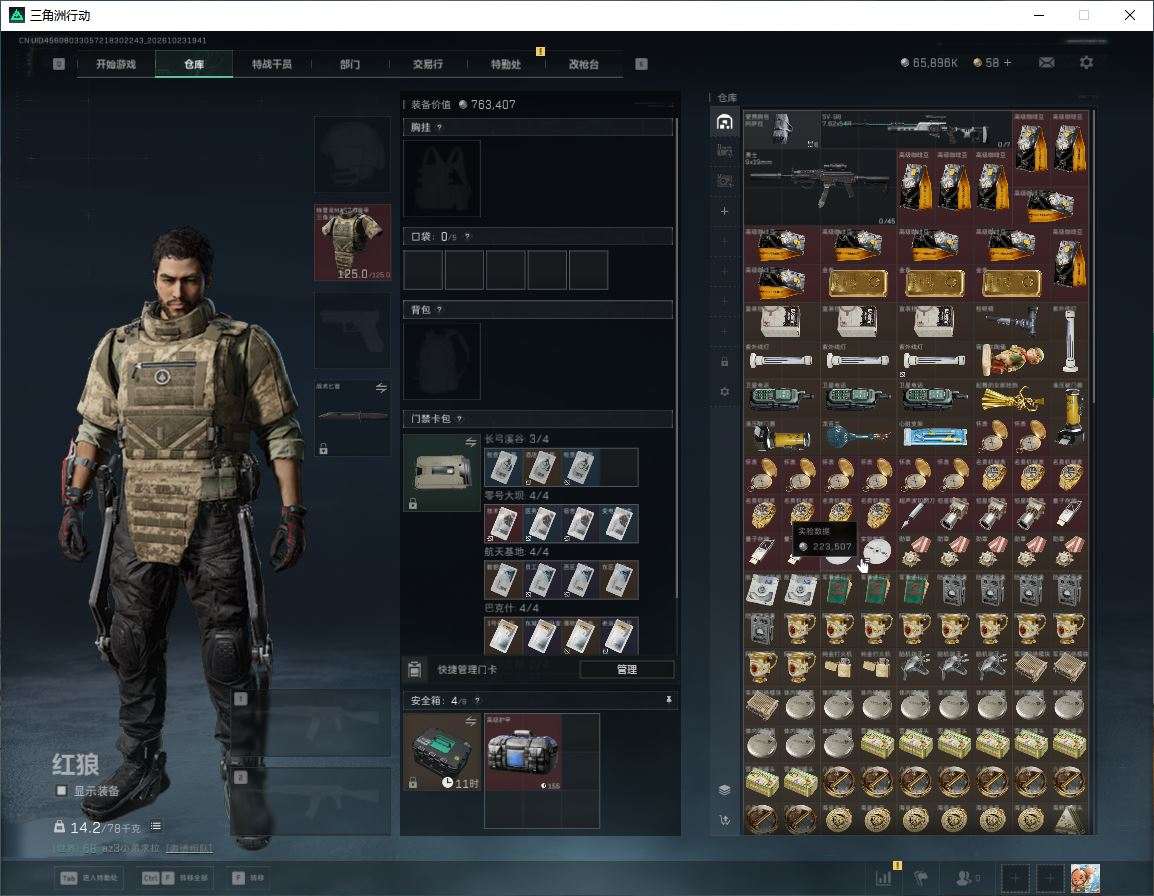The height and width of the screenshot is (896, 1154).
Task: Select the main stash warehouse icon
Action: click(724, 122)
